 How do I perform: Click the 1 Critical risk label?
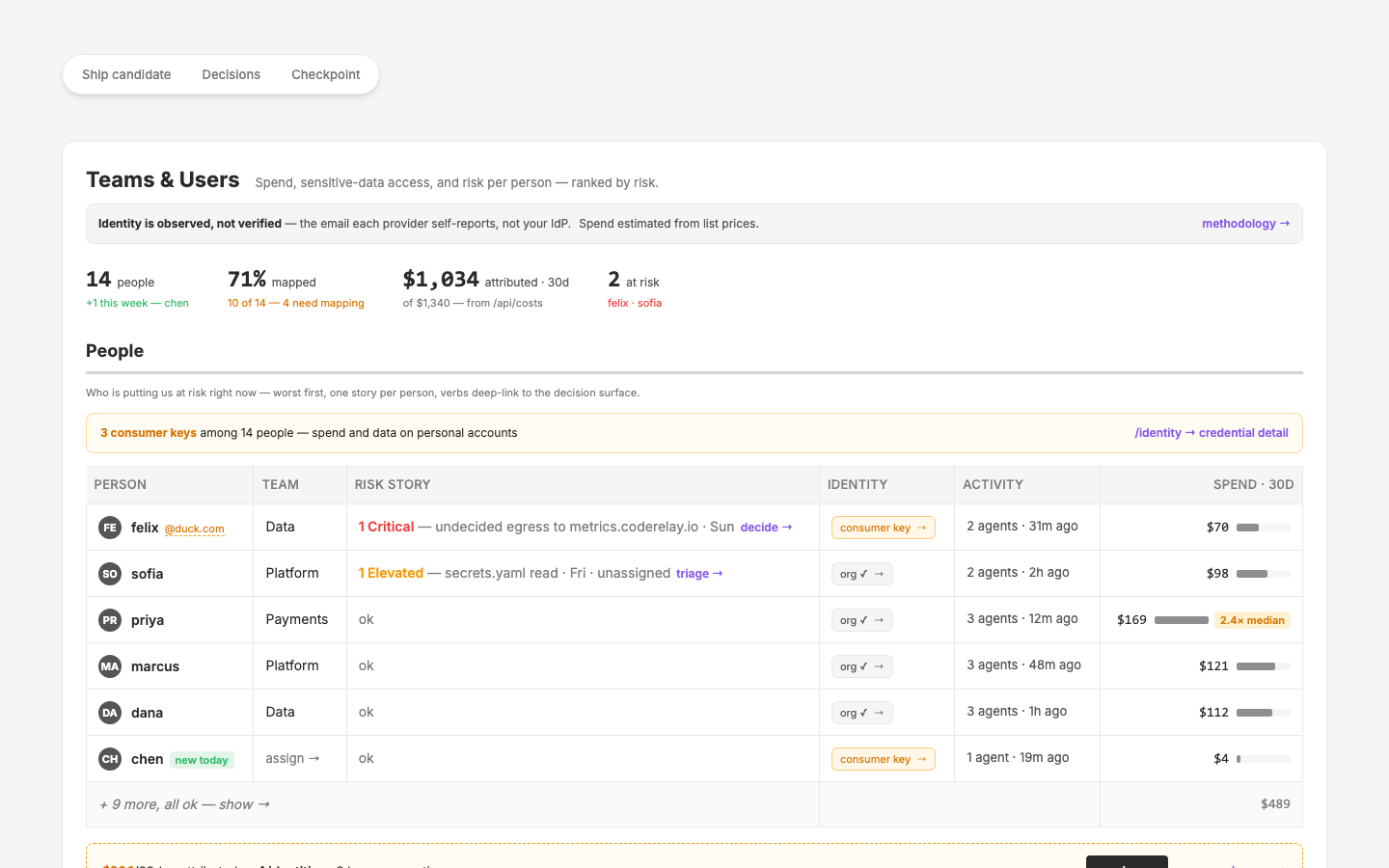(x=386, y=527)
